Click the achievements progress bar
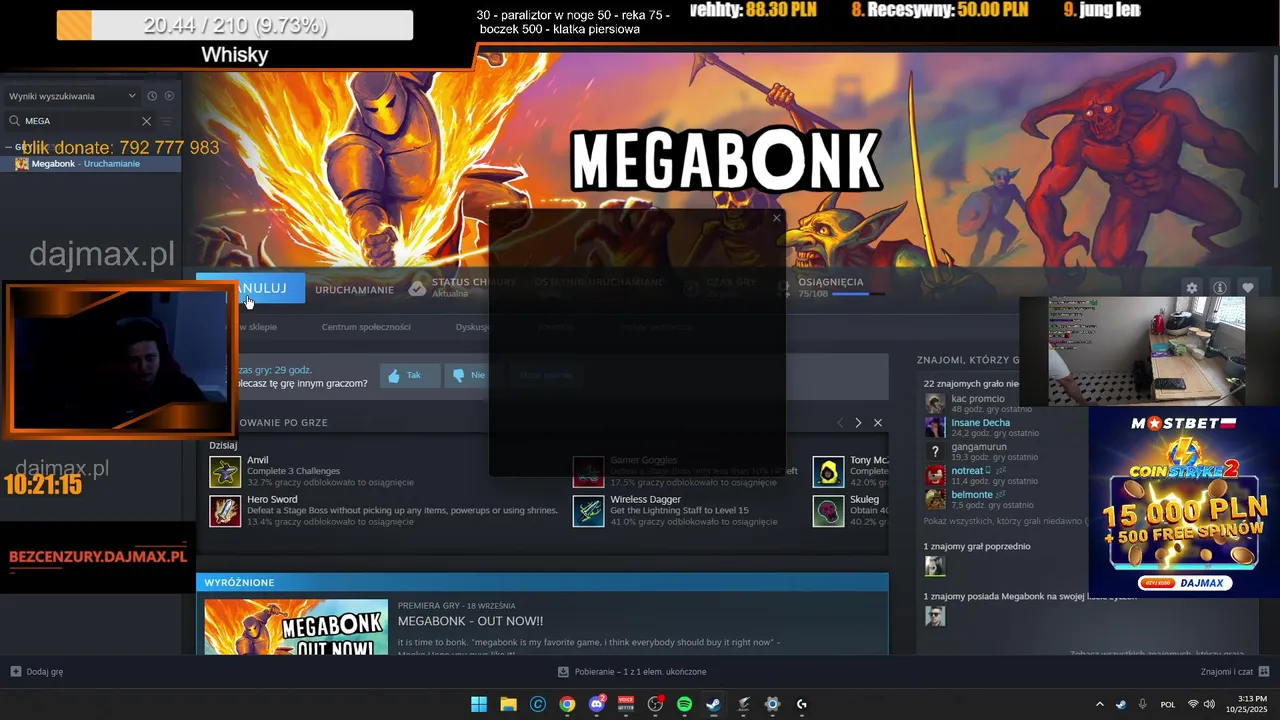Screen dimensions: 1280x720 (858, 294)
